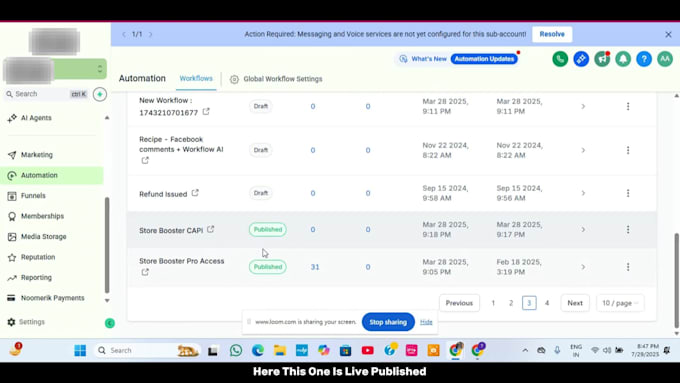Image resolution: width=680 pixels, height=383 pixels.
Task: Open the 10 / page dropdown
Action: 620,303
